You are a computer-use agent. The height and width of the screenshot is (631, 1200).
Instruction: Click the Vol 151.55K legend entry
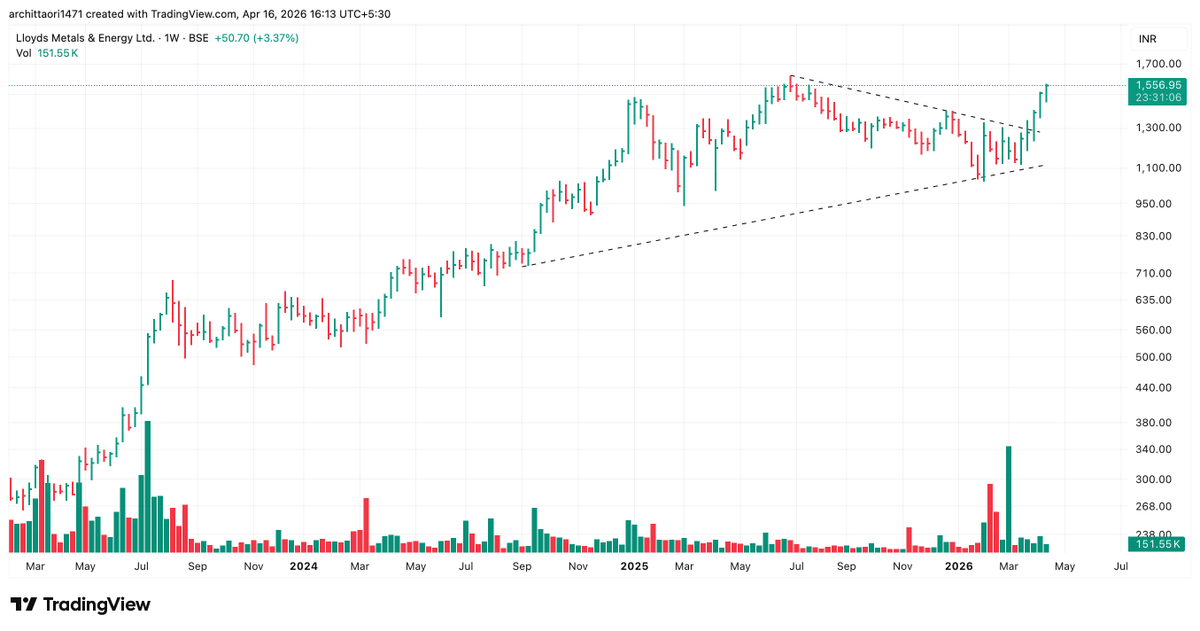[x=47, y=52]
